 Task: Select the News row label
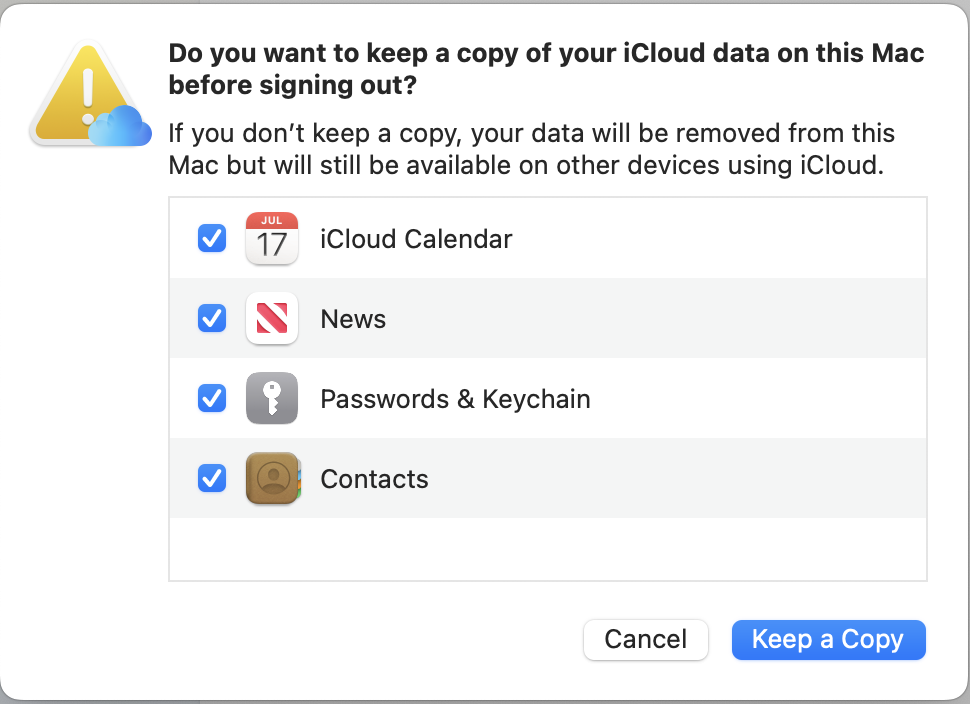coord(353,320)
